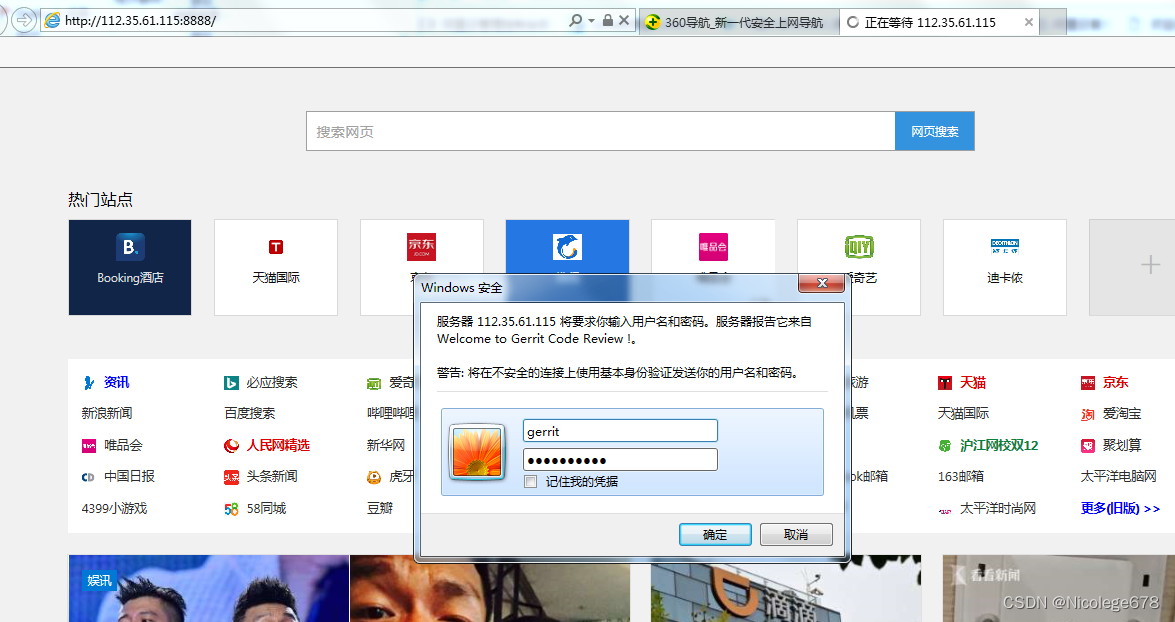Open the 唯品会 pink site tile
The width and height of the screenshot is (1175, 622).
pos(713,247)
